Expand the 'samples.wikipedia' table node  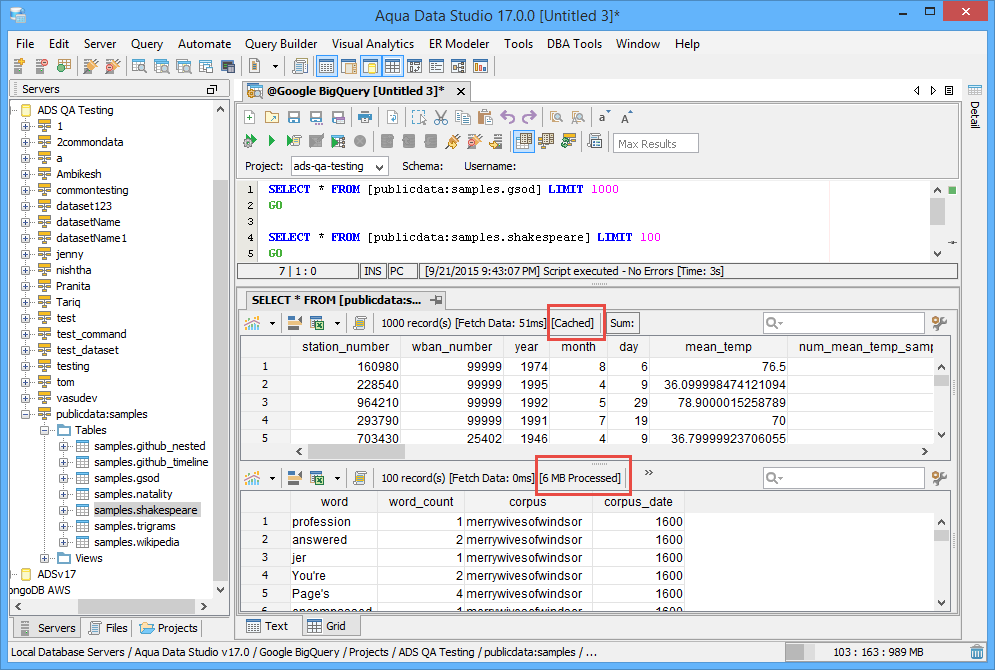(x=63, y=542)
